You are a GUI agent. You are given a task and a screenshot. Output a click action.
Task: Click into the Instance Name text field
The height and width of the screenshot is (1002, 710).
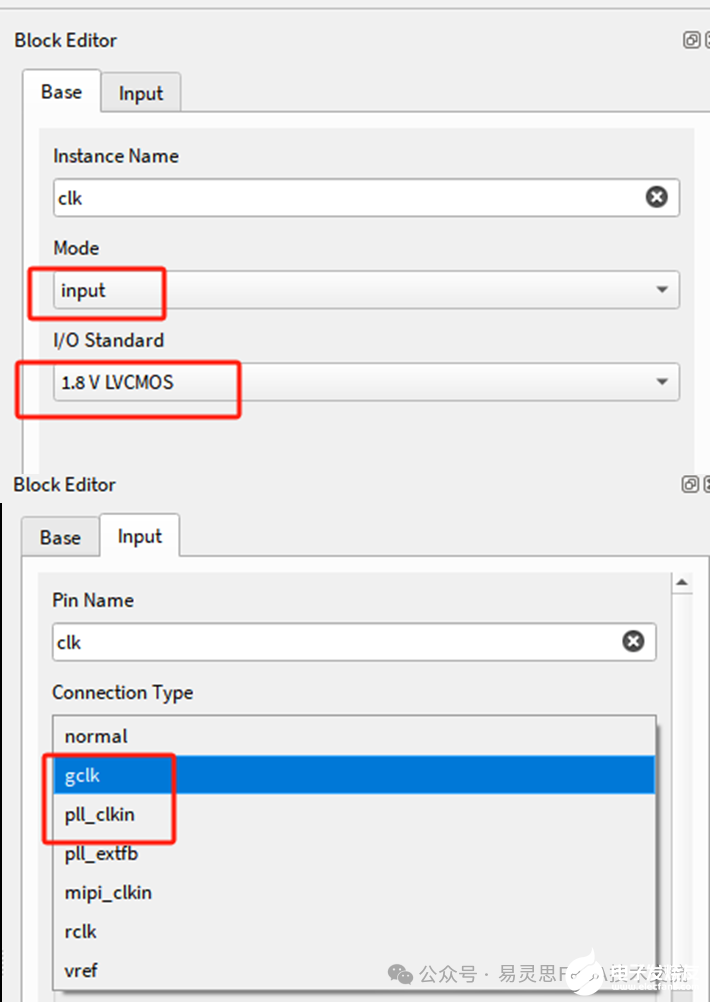(340, 198)
